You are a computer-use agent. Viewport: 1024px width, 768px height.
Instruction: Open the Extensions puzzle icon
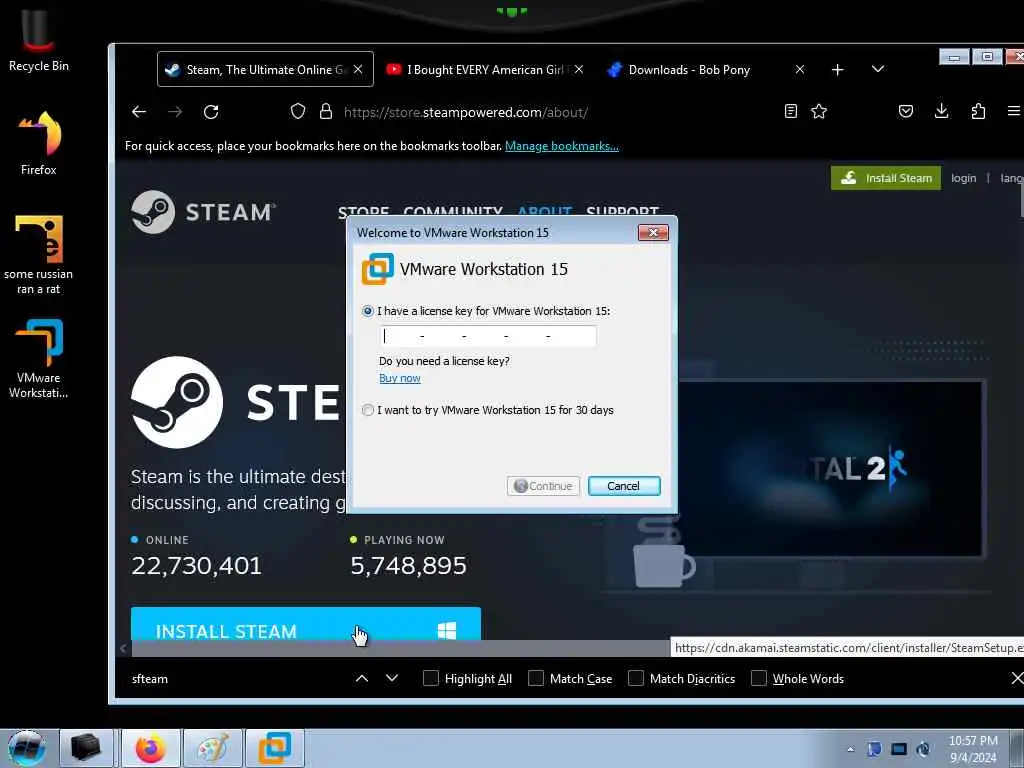tap(978, 112)
